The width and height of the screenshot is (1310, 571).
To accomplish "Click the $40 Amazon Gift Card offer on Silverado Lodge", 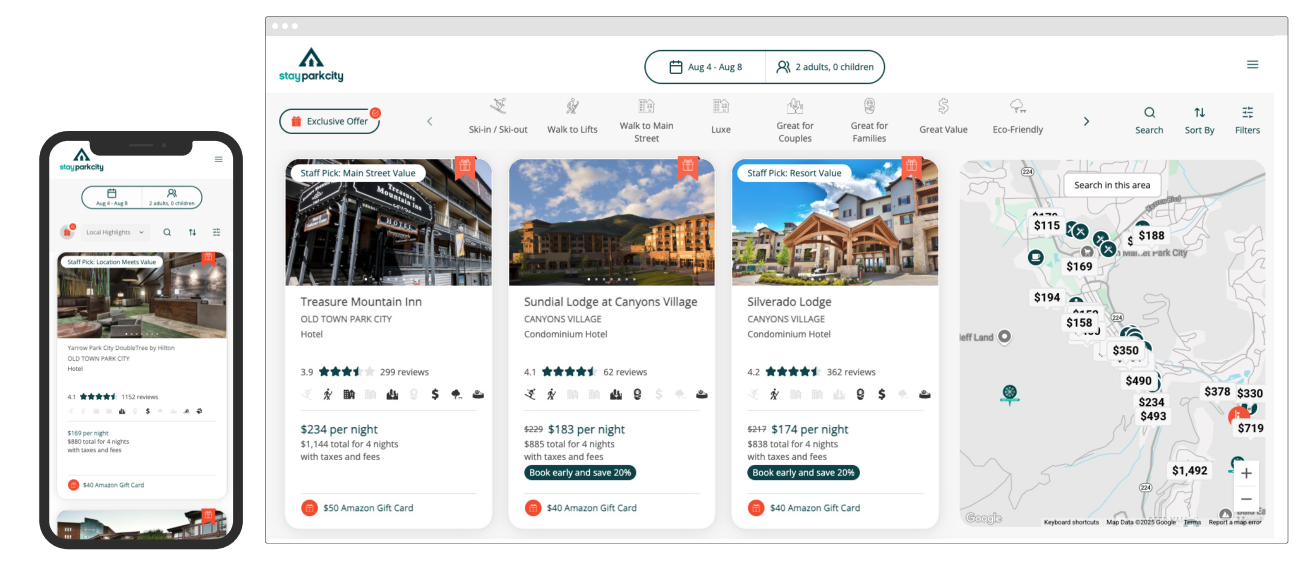I will click(804, 508).
